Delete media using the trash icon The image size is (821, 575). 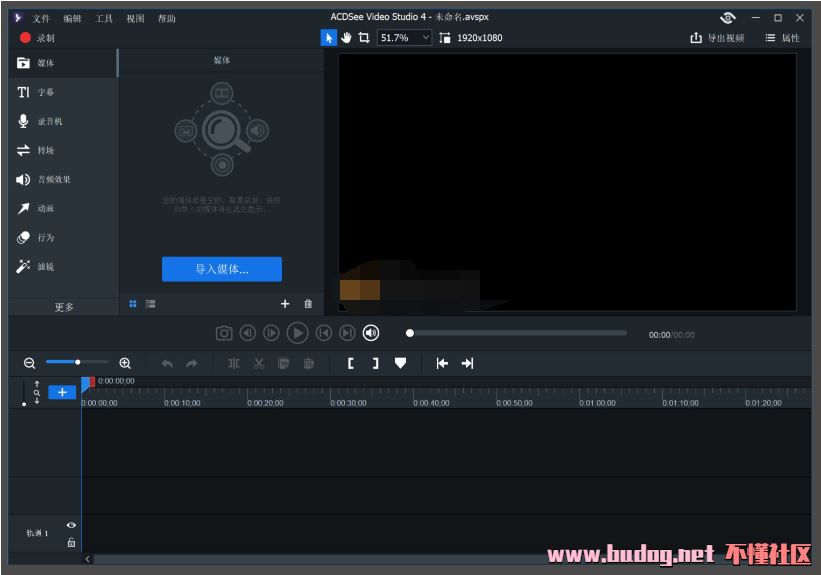(308, 304)
